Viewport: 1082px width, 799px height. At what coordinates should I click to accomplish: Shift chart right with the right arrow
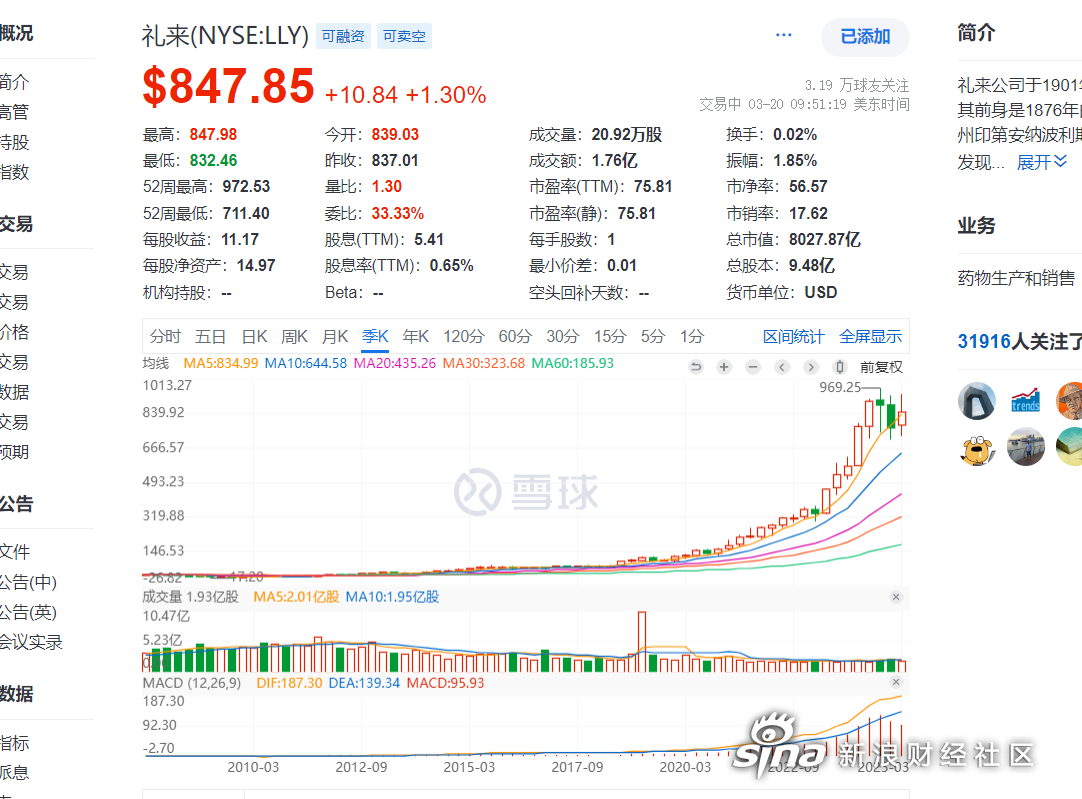(811, 367)
